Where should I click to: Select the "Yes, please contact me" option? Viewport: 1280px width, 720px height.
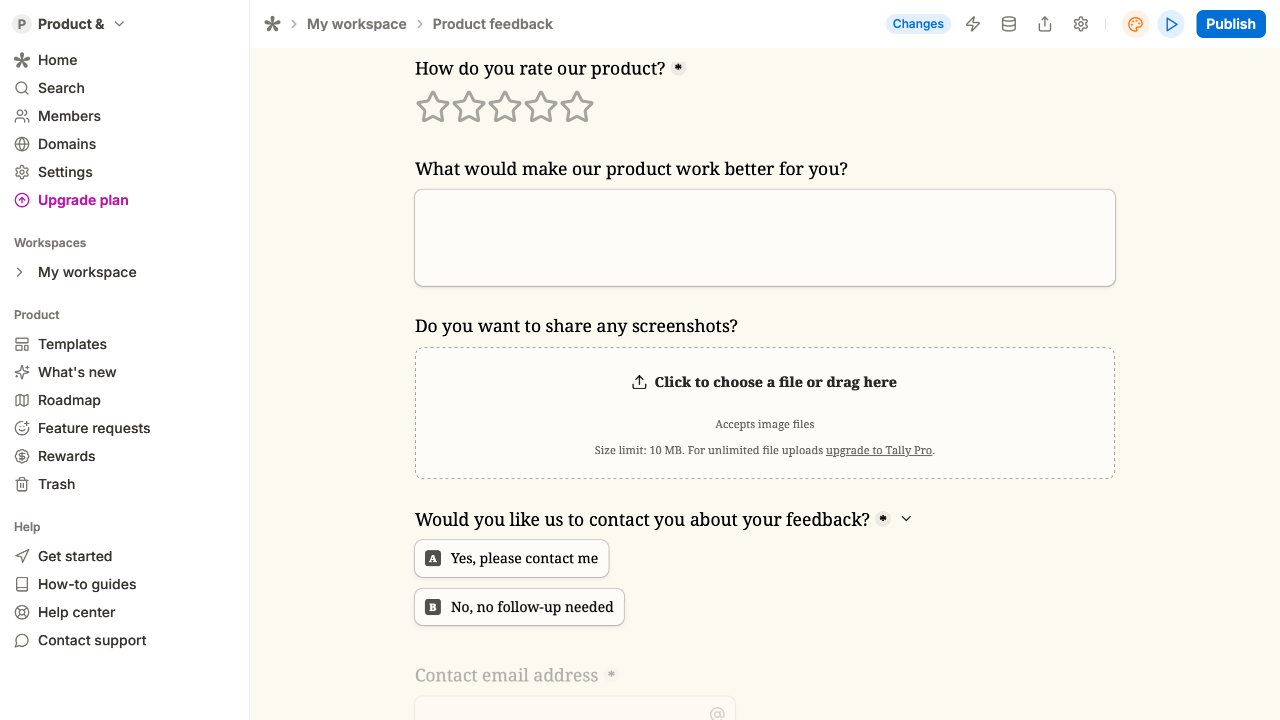512,558
